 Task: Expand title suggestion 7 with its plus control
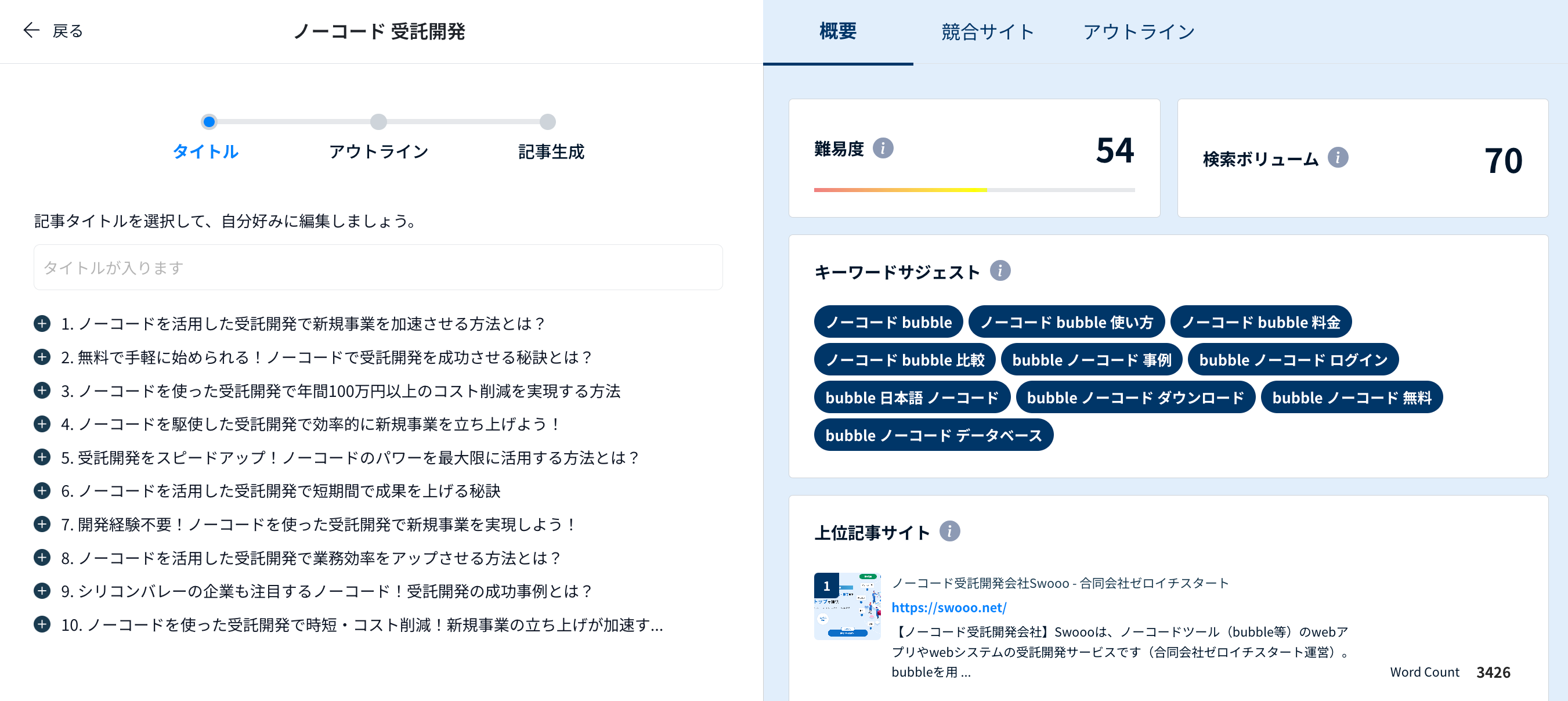(41, 525)
